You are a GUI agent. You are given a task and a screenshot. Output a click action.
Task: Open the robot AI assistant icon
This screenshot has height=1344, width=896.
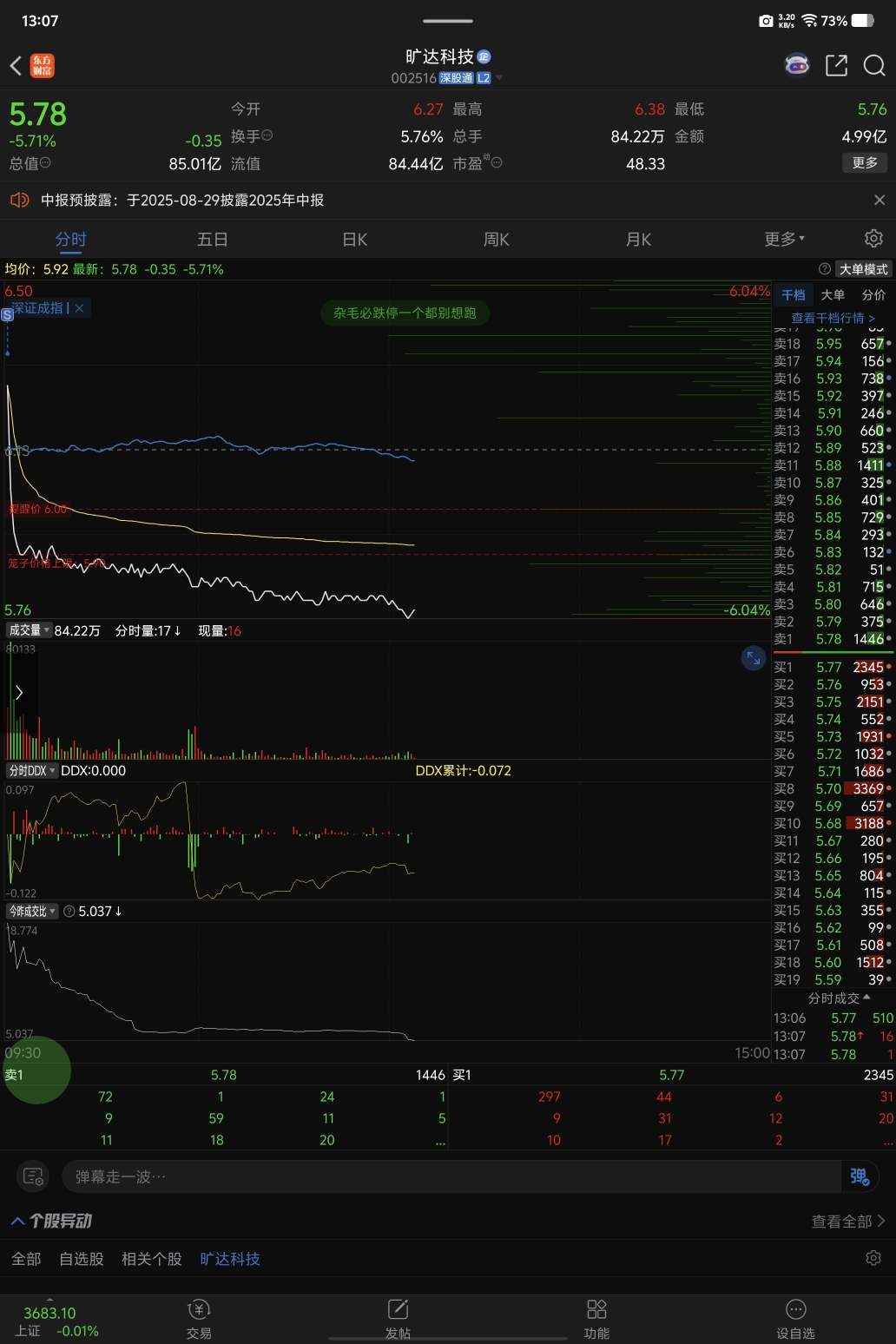[x=797, y=65]
